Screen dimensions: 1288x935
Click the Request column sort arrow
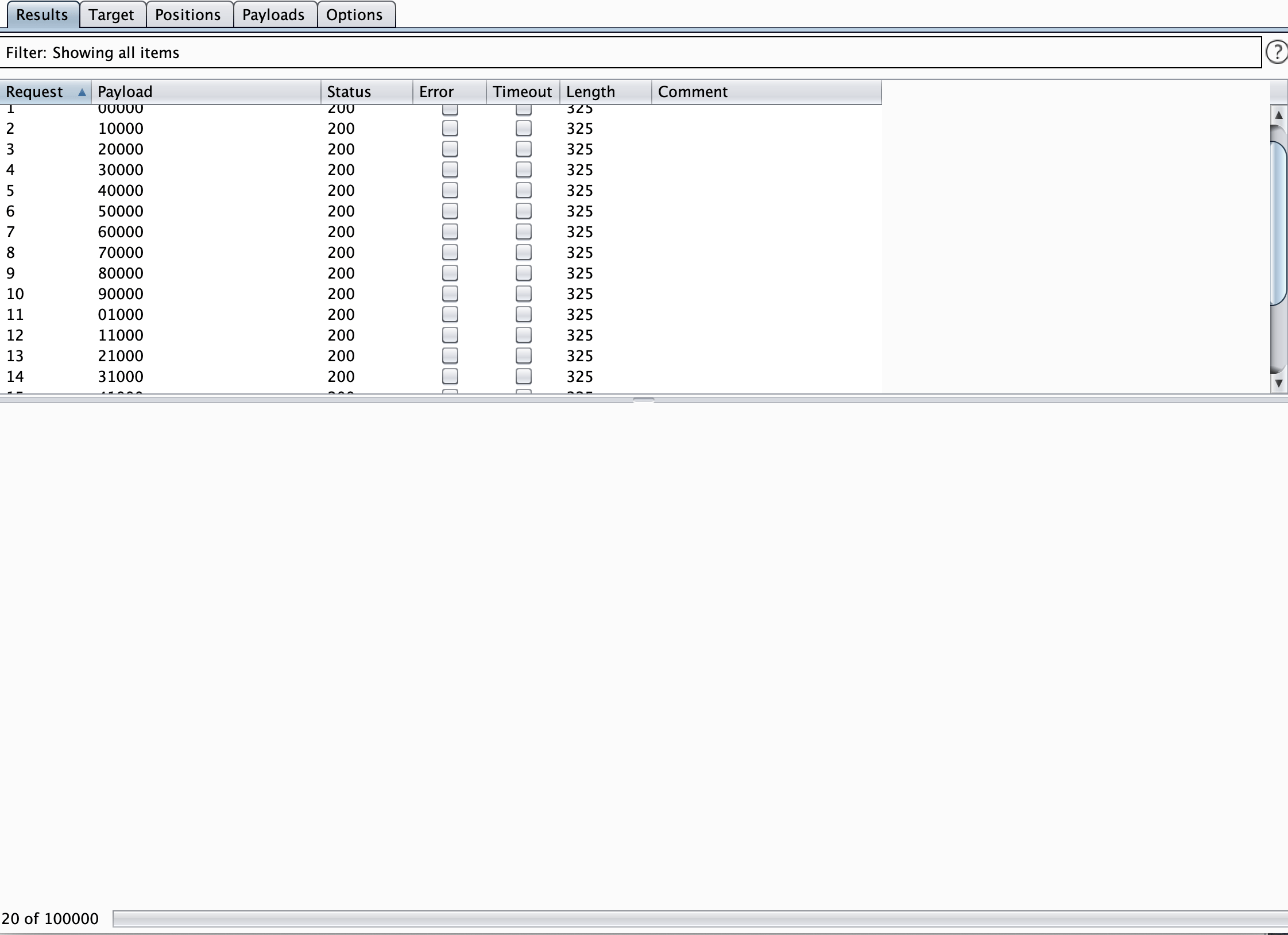[82, 92]
